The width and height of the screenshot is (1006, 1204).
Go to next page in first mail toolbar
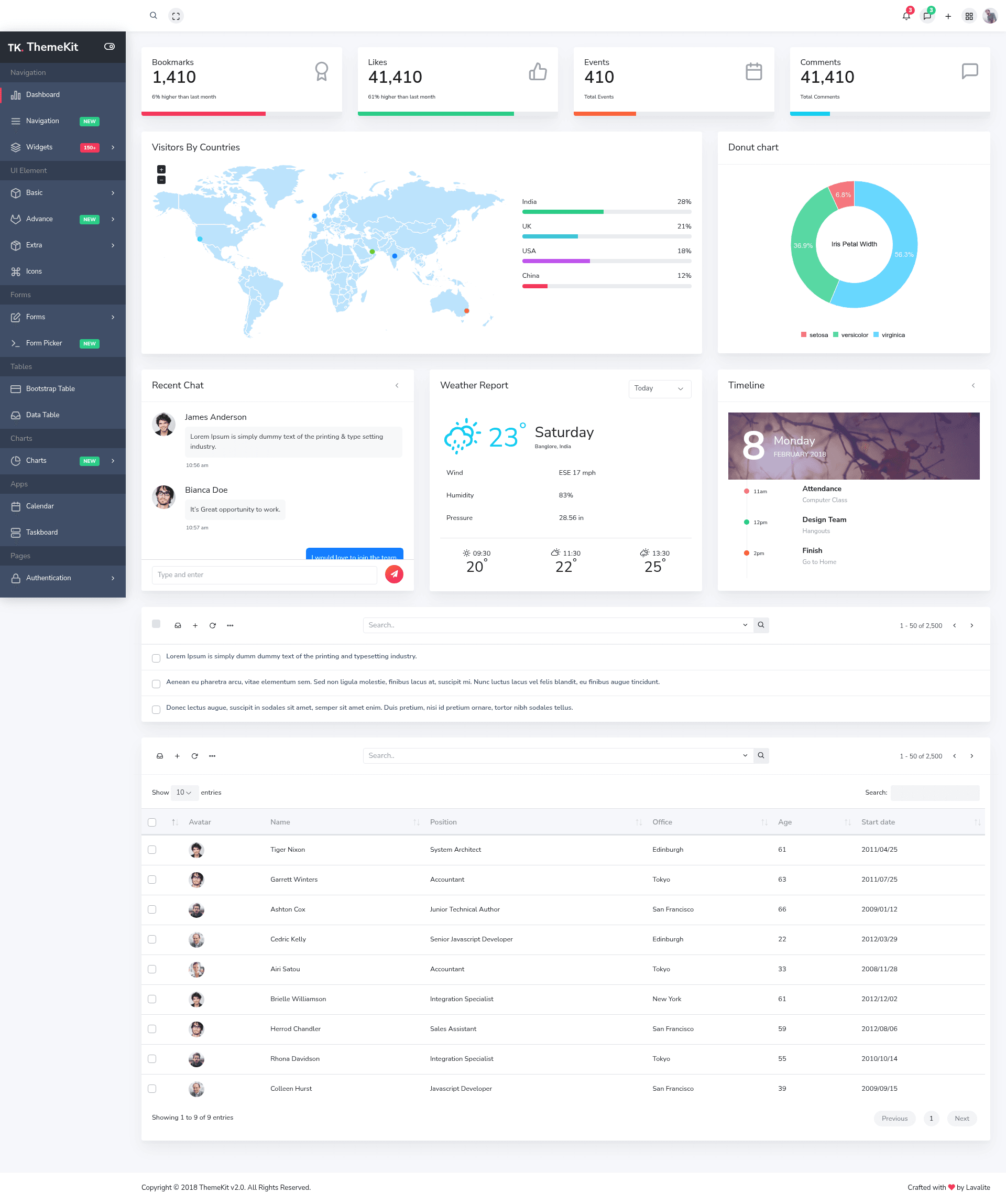pos(971,625)
